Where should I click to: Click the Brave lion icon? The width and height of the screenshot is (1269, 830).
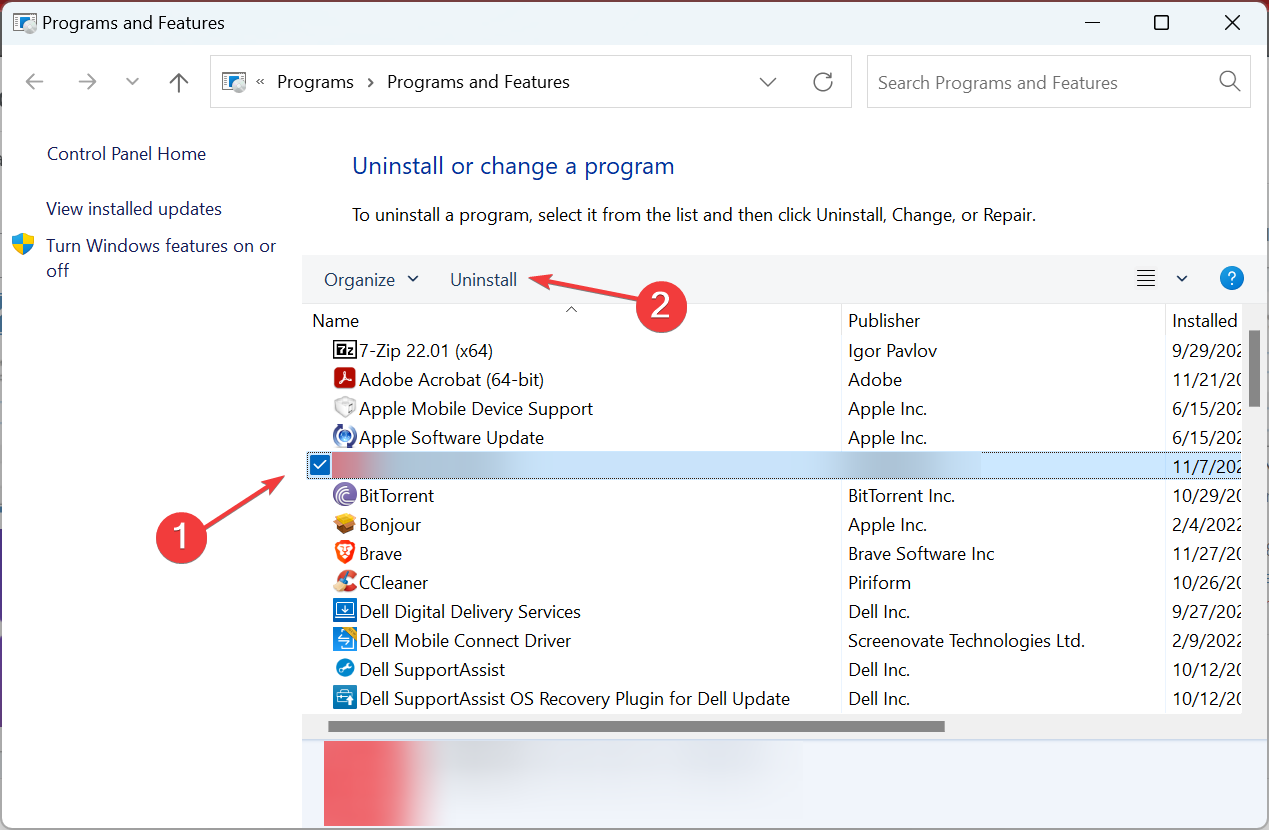click(x=344, y=553)
